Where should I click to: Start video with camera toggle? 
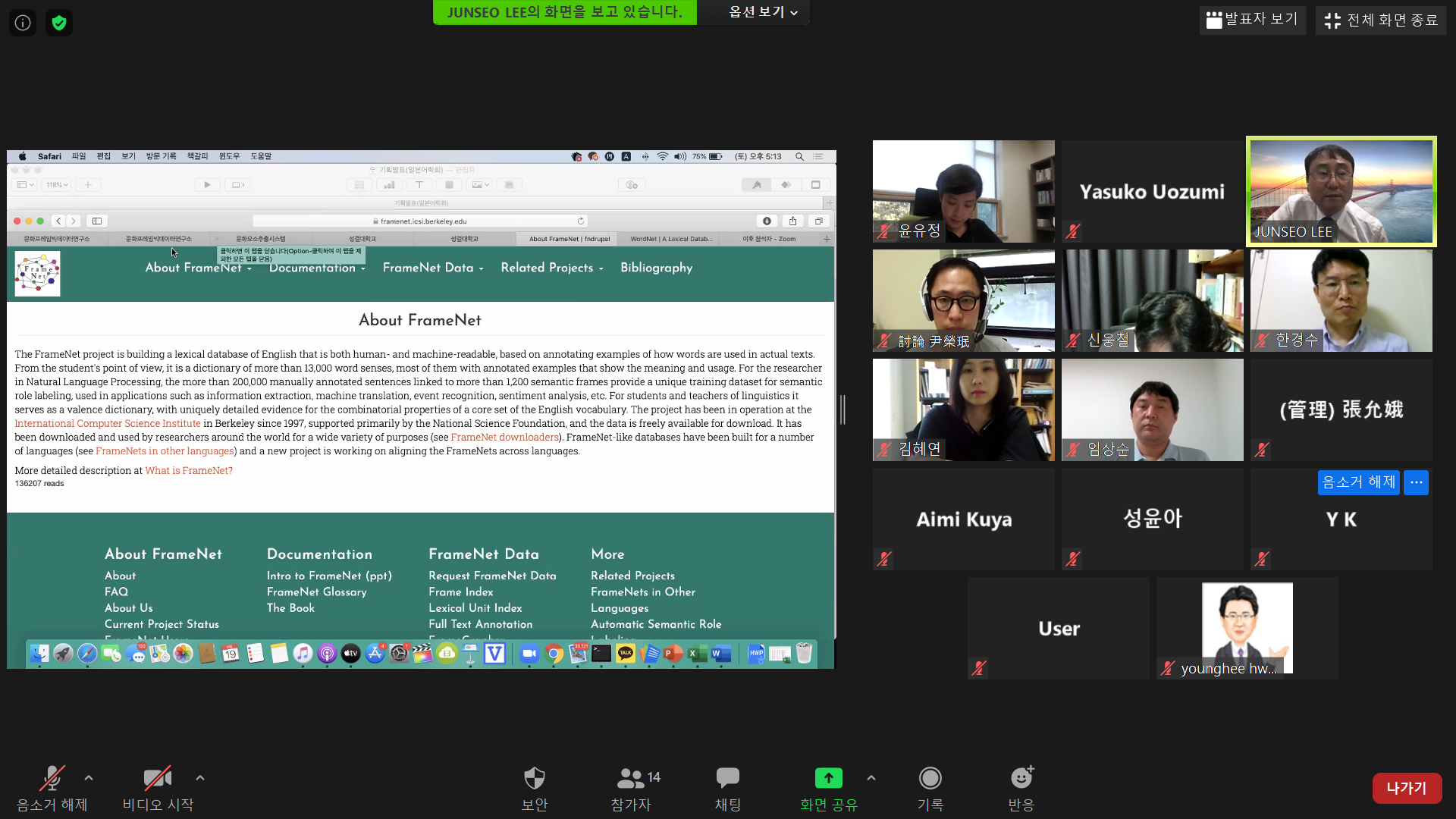[157, 779]
